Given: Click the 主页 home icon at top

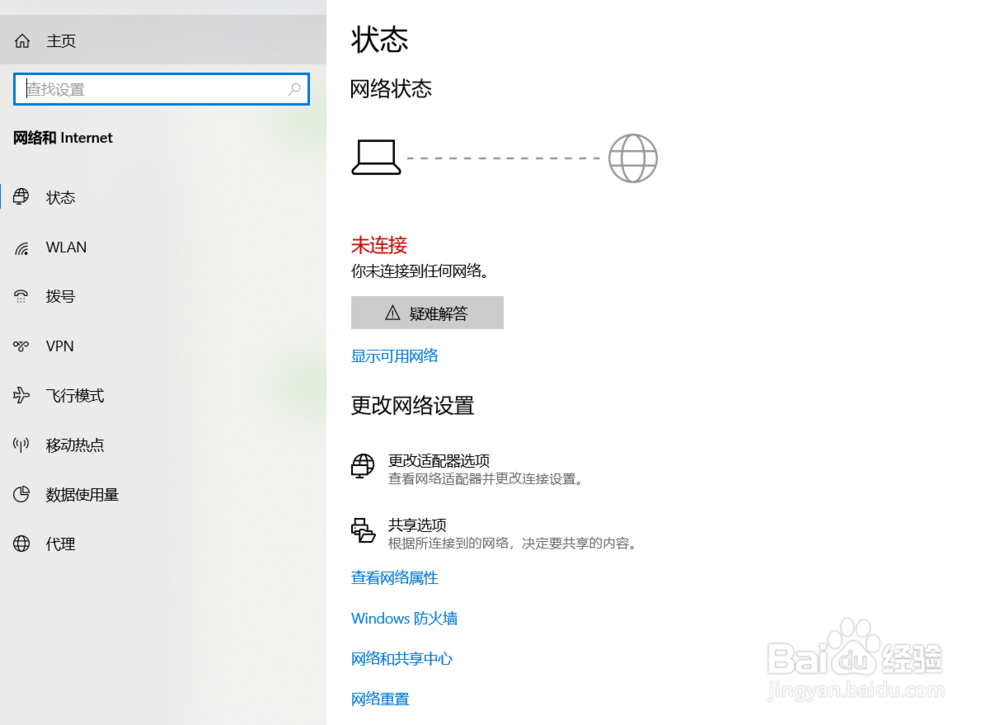Looking at the screenshot, I should [x=21, y=40].
